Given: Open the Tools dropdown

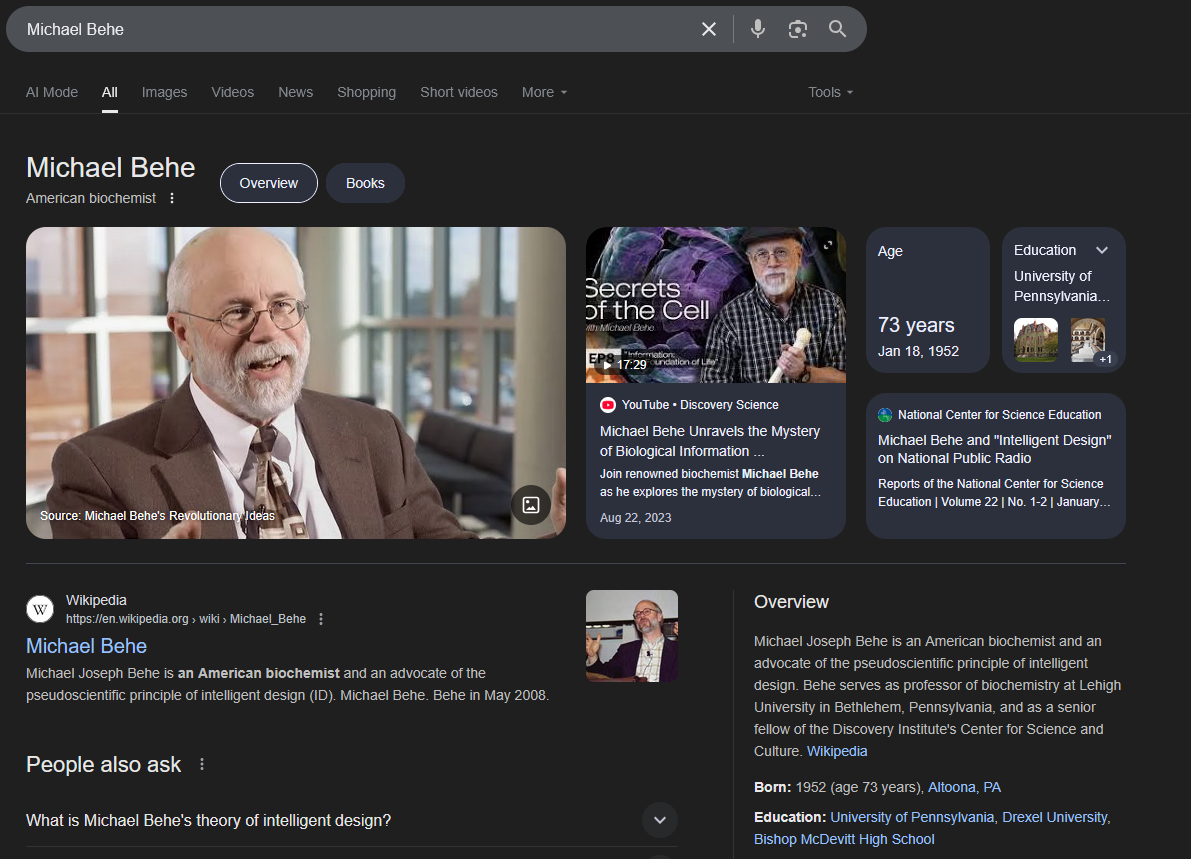Looking at the screenshot, I should point(830,92).
